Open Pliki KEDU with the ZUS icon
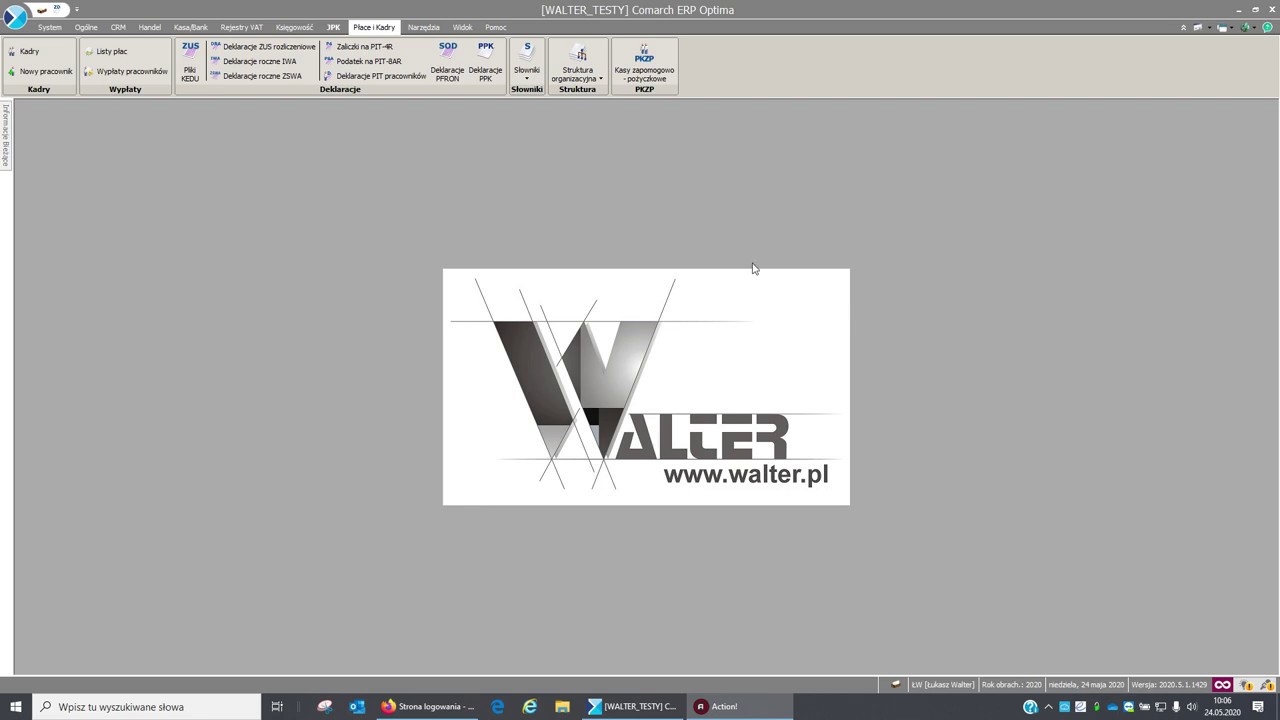 [x=190, y=62]
